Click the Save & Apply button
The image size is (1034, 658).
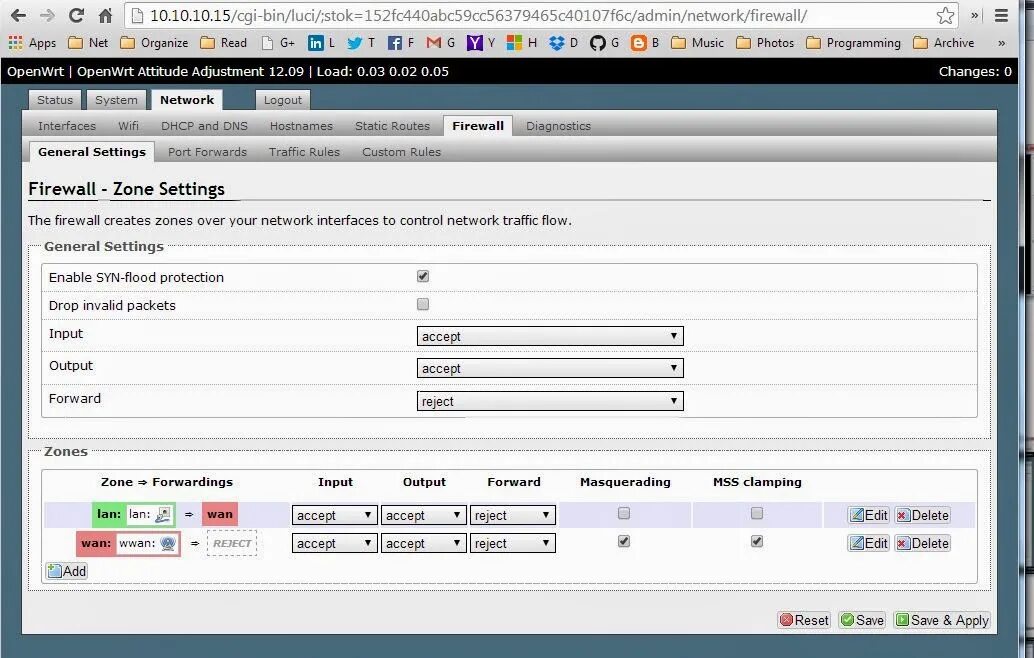942,620
